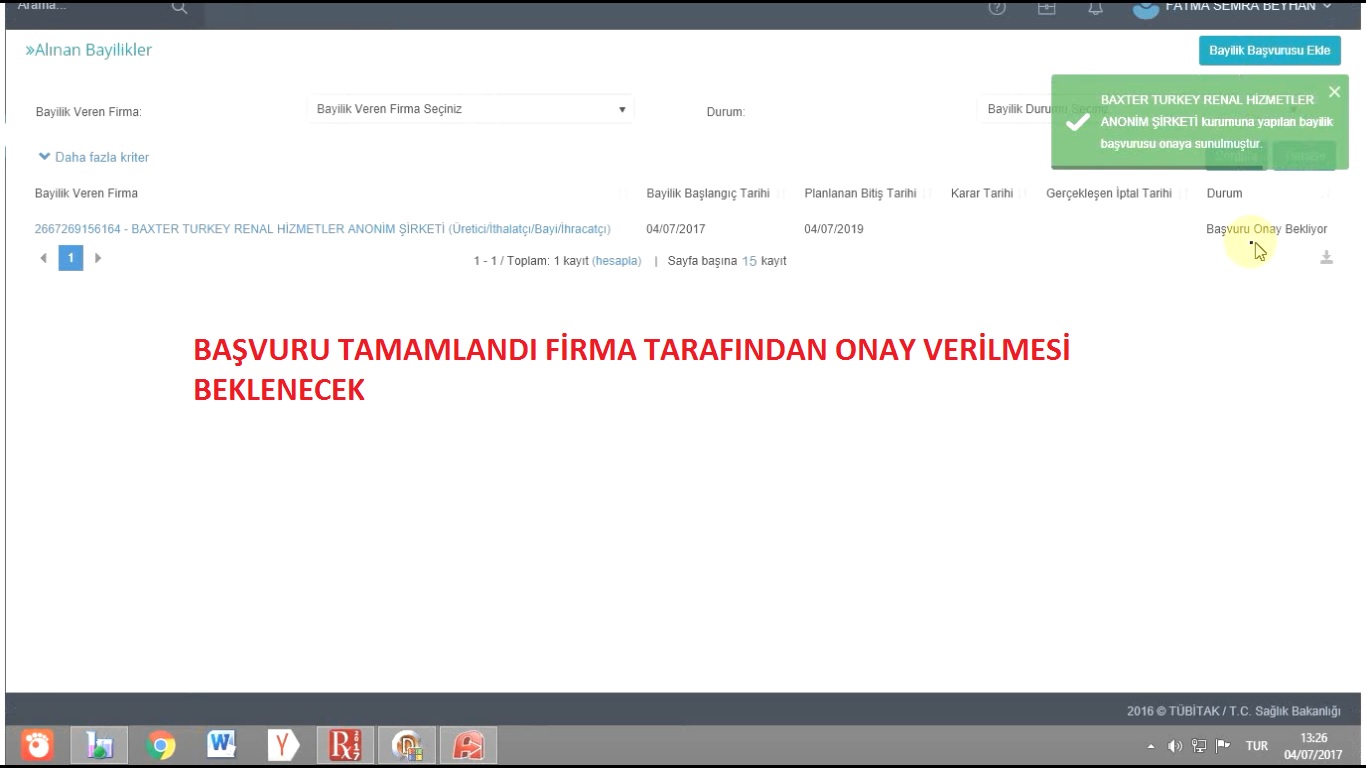Close the green BAXTER notification toast

[x=1334, y=92]
